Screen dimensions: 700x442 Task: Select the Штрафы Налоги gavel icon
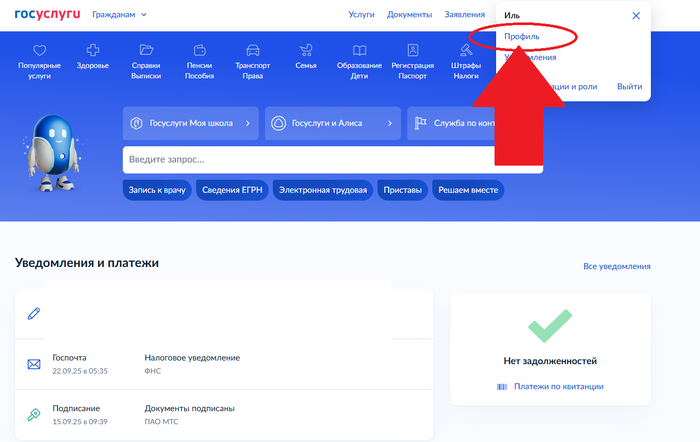tap(465, 50)
